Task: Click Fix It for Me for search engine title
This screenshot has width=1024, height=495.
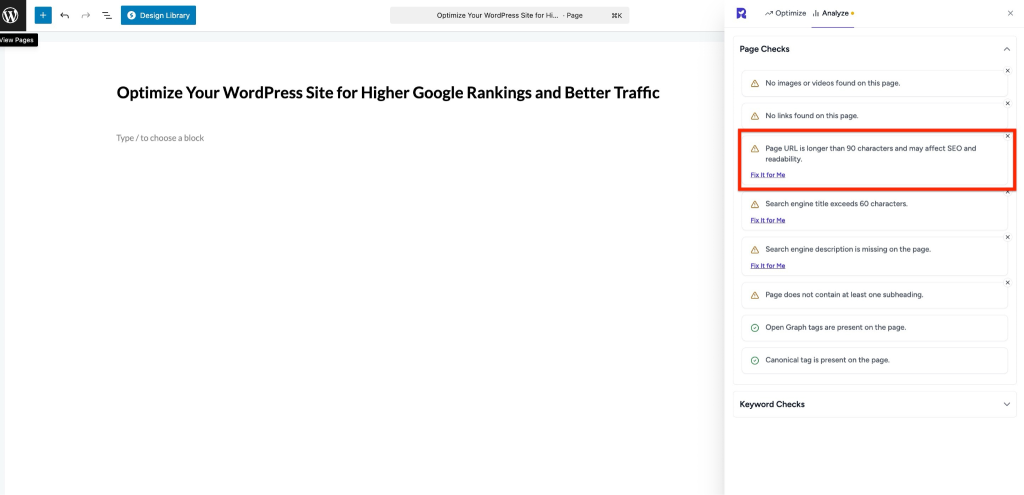Action: (768, 220)
